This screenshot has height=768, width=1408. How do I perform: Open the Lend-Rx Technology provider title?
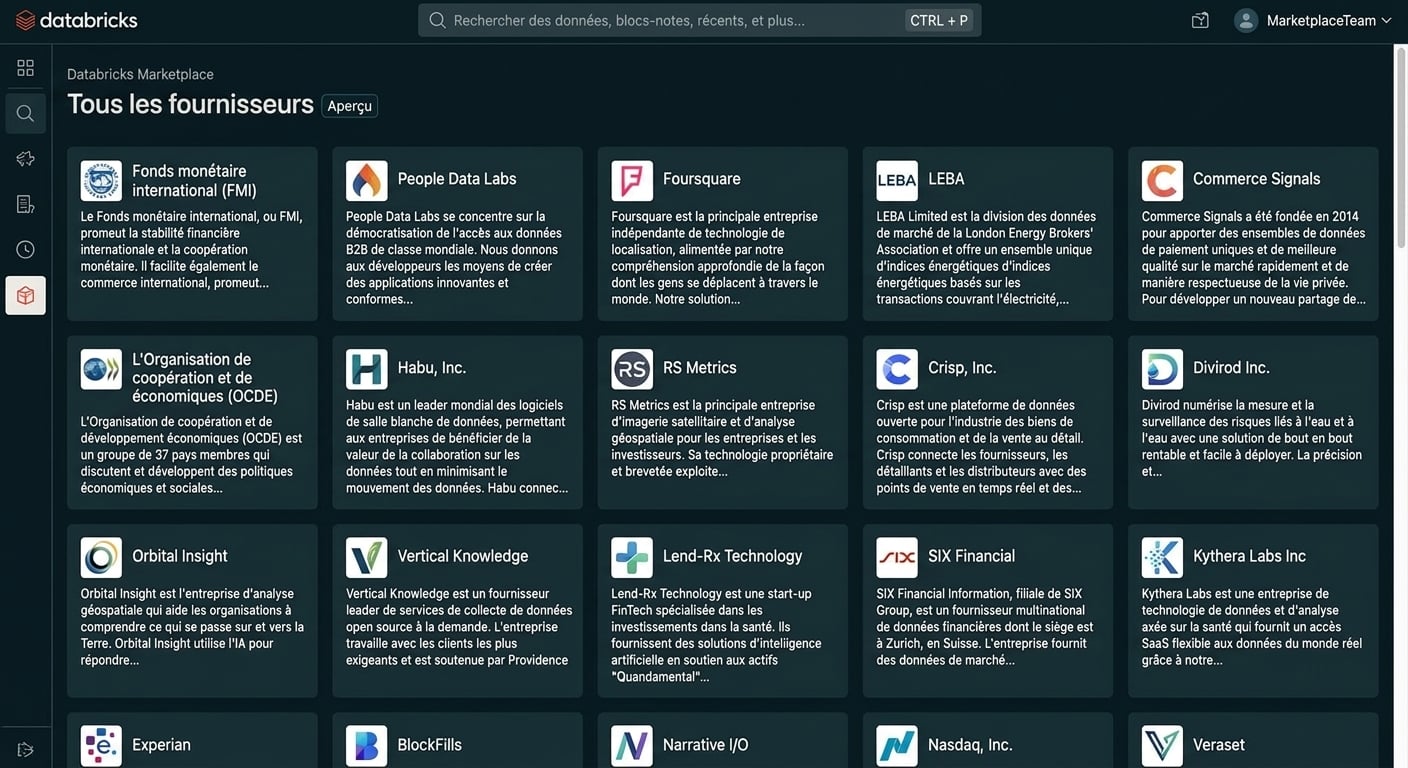733,556
